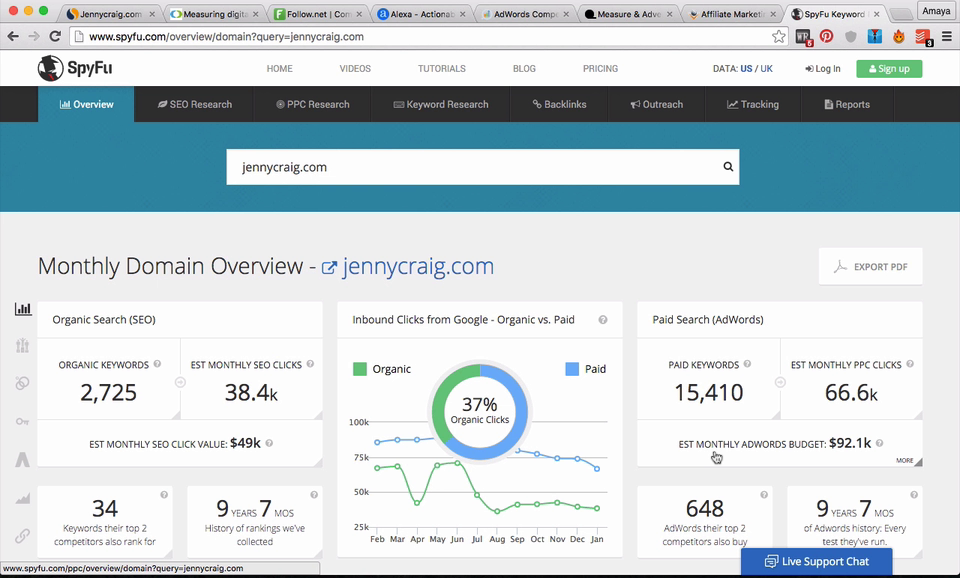Click the EXPORT PDF button
960x578 pixels.
[x=871, y=266]
